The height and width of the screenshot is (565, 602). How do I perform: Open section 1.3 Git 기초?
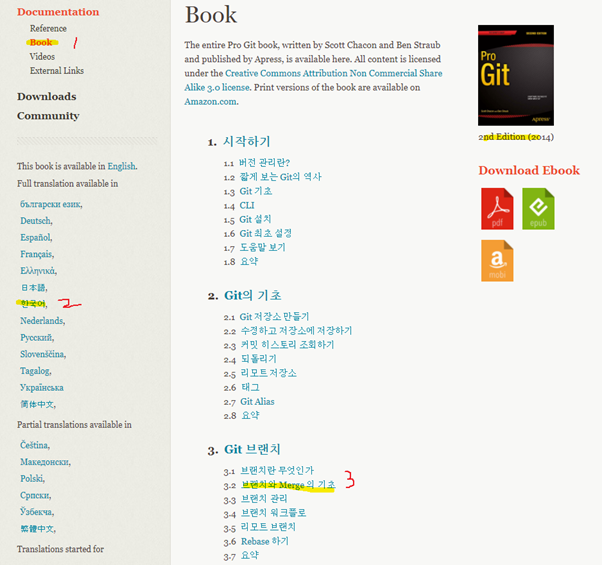click(256, 191)
